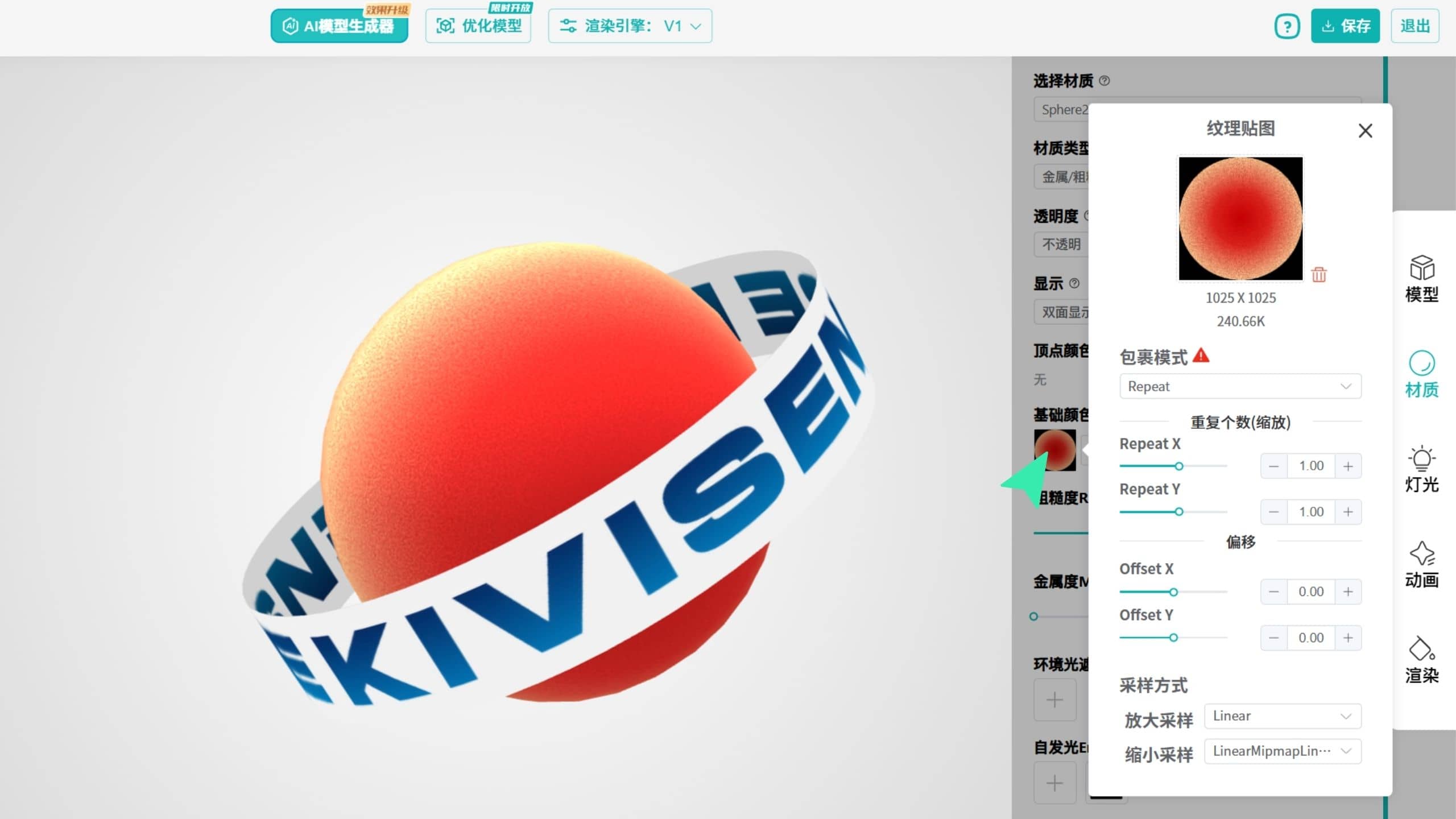
Task: Click the 金属度 slider handle
Action: (x=1034, y=617)
